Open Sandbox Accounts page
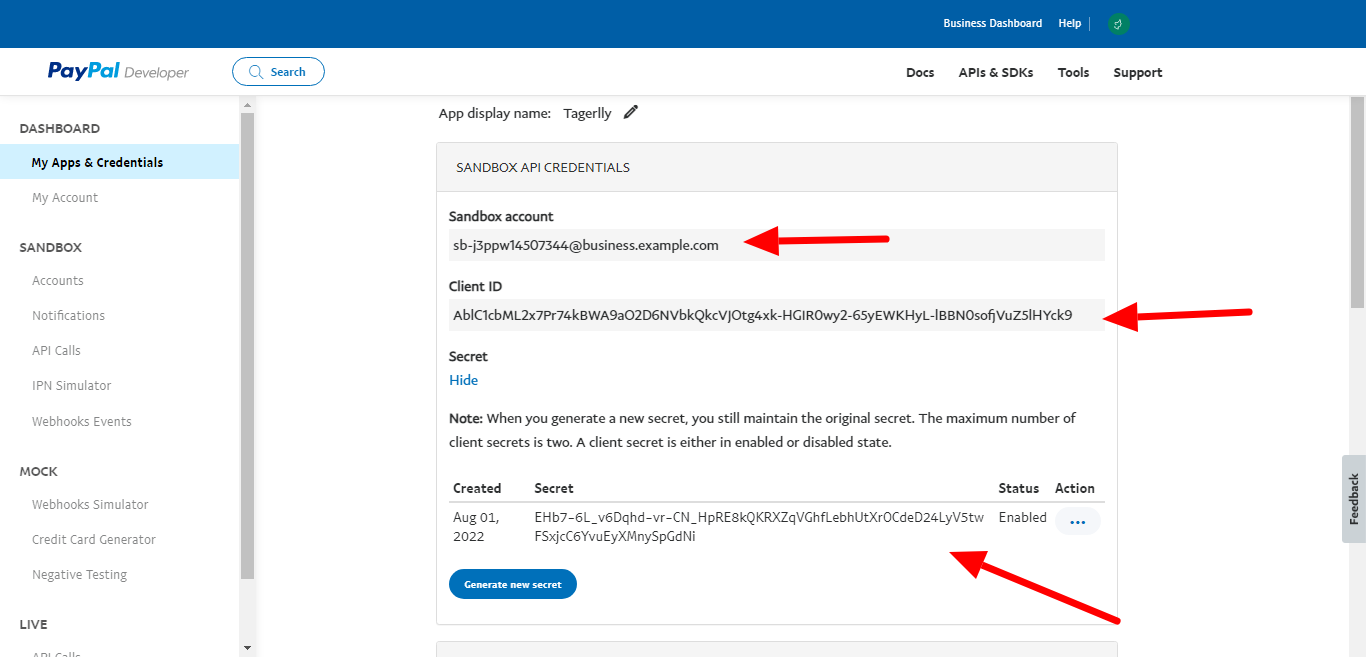 click(x=58, y=281)
